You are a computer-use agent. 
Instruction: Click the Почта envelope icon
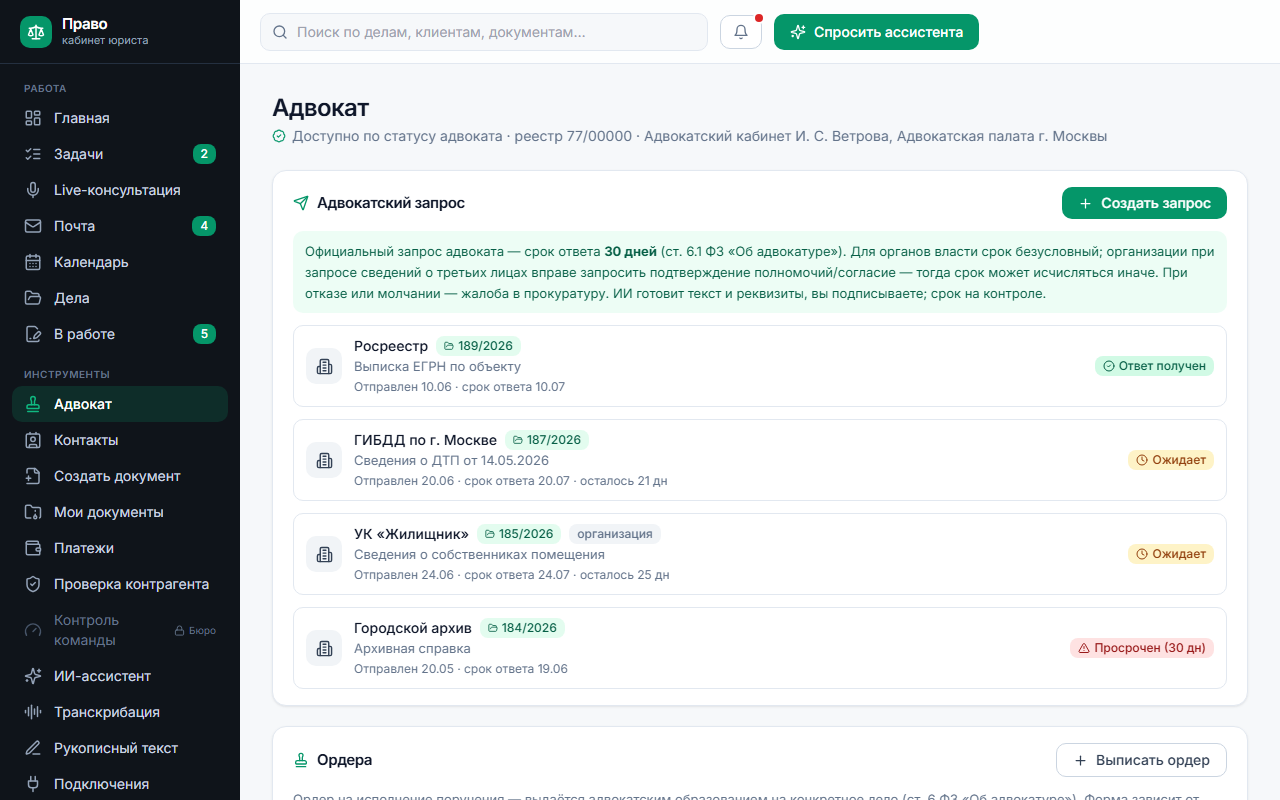click(33, 226)
